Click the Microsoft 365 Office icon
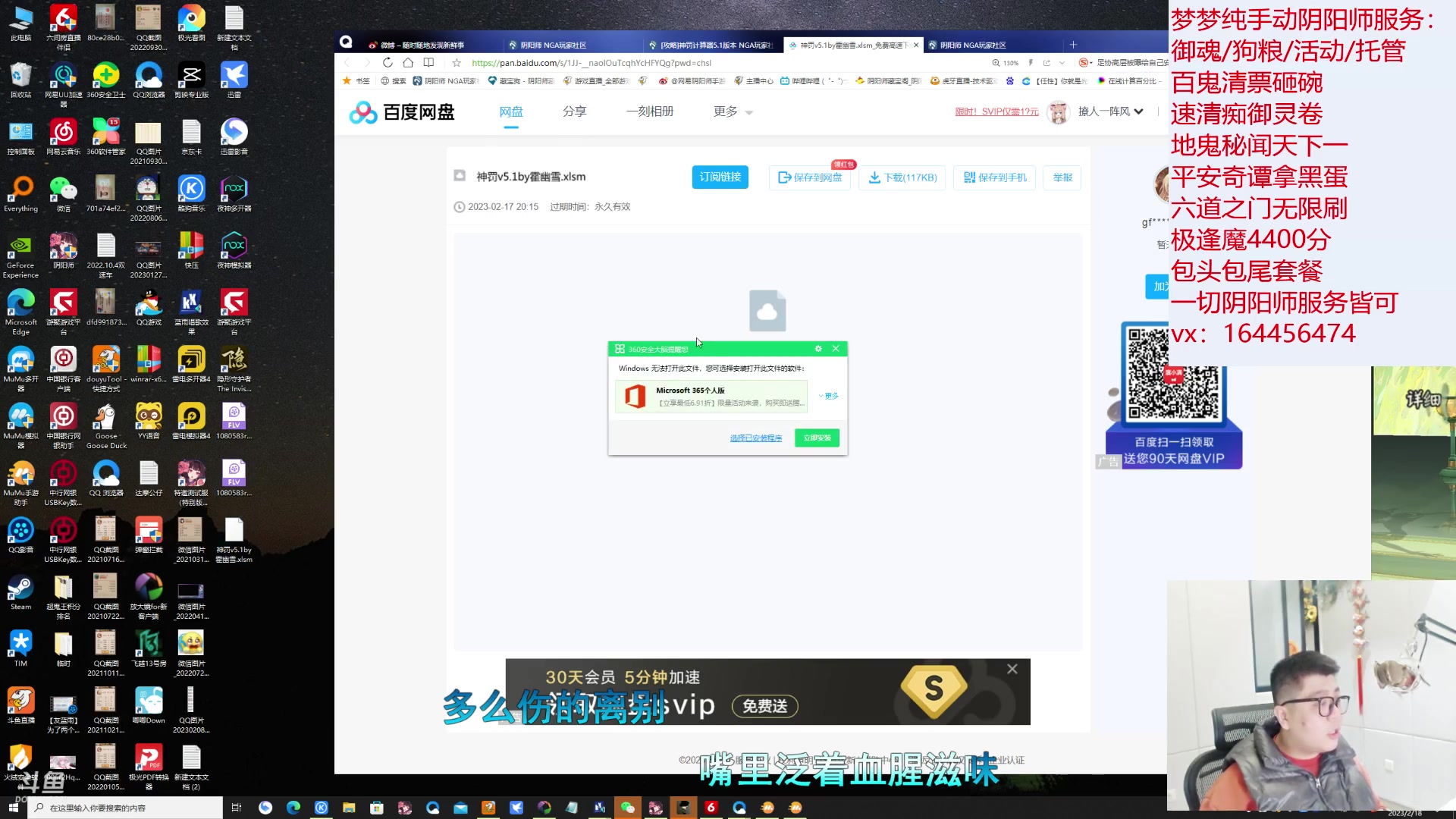The image size is (1456, 819). [x=635, y=397]
